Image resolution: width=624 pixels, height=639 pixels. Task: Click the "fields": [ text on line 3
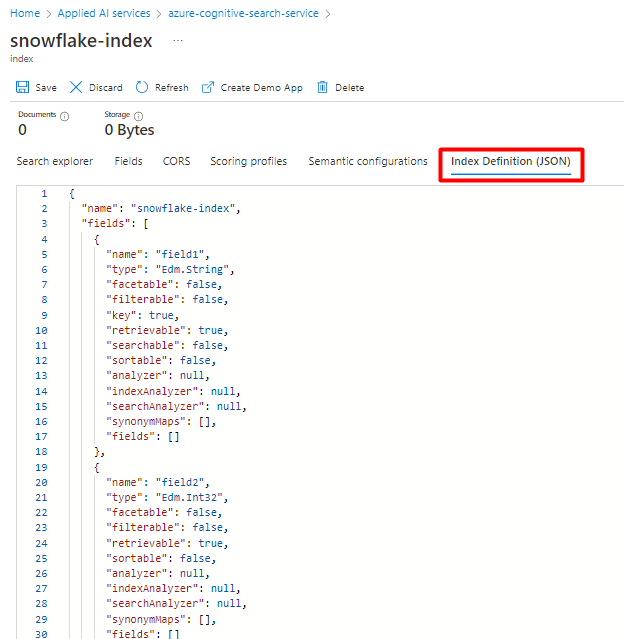click(x=115, y=223)
